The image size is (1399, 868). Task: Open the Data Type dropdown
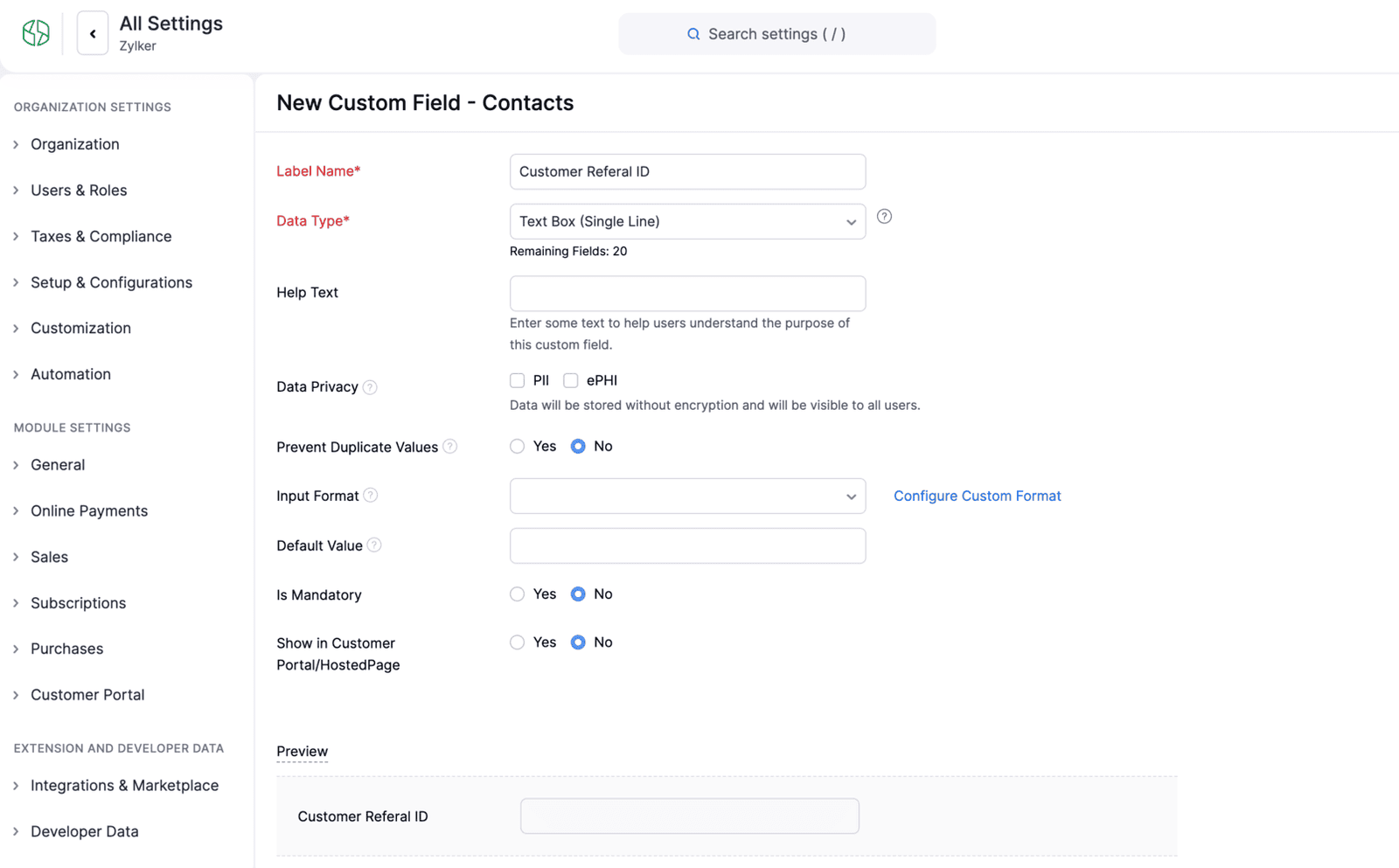click(687, 222)
